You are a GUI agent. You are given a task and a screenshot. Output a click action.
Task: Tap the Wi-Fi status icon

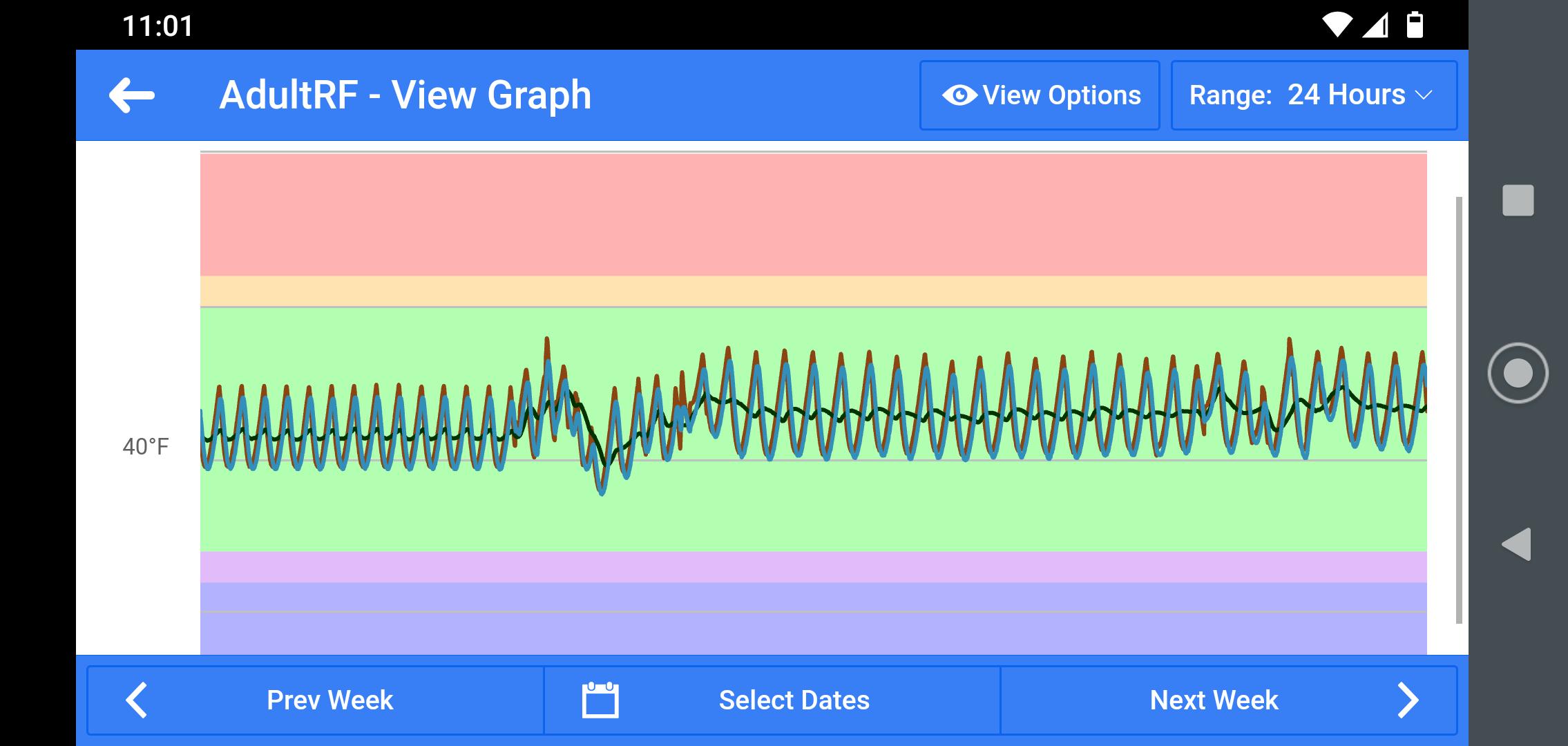(1337, 25)
